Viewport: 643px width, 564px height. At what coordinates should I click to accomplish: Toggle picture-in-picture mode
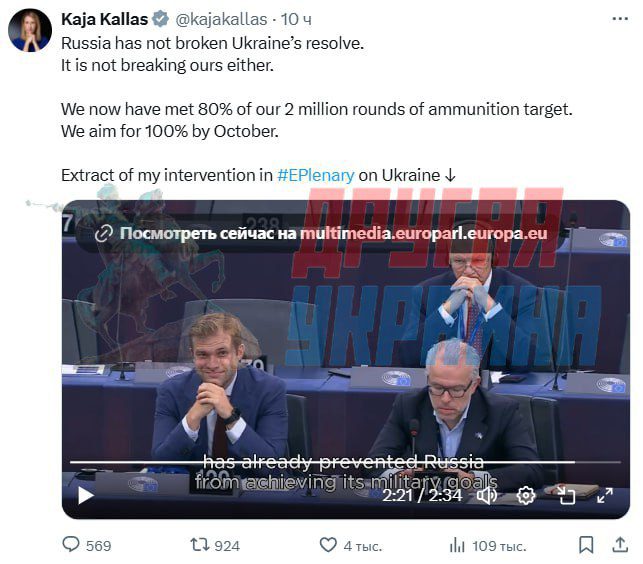tap(565, 495)
